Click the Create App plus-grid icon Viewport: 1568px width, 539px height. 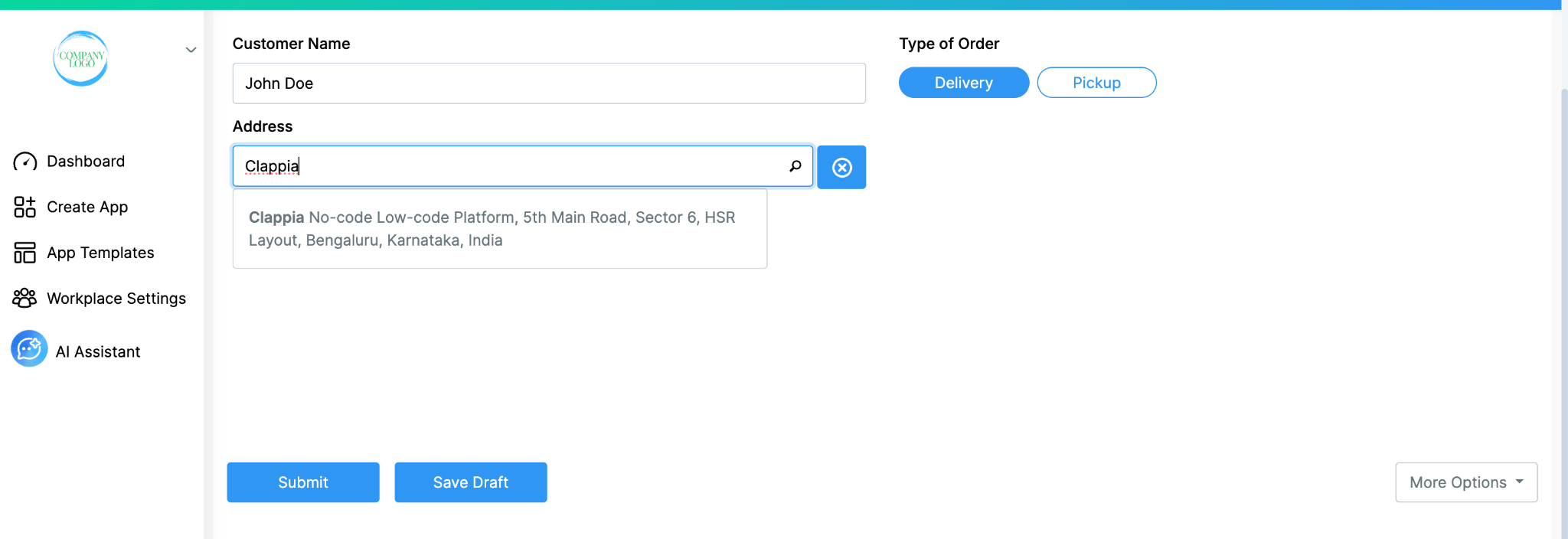pos(24,207)
